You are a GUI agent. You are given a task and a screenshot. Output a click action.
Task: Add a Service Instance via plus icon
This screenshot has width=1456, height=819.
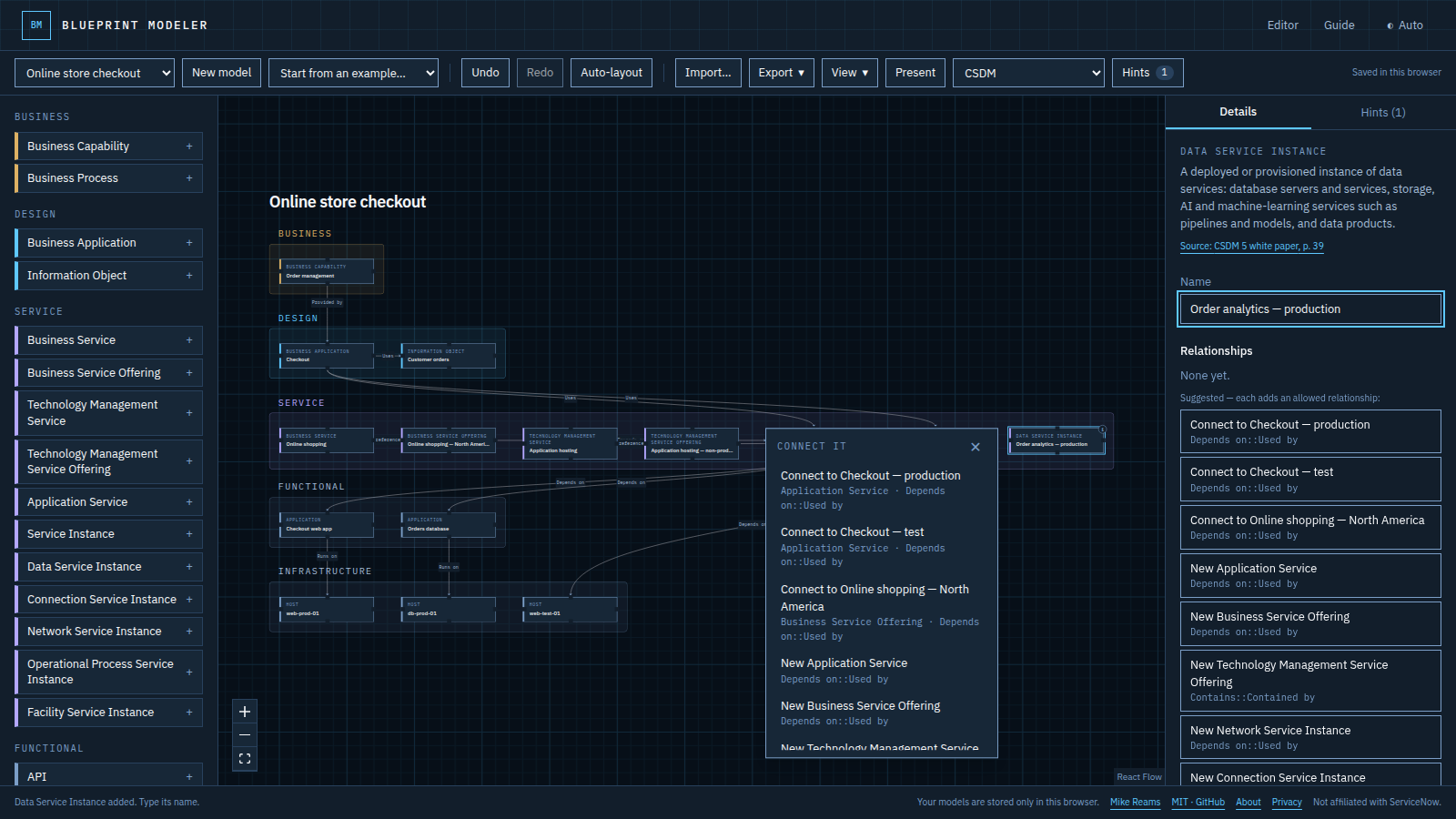(x=189, y=534)
